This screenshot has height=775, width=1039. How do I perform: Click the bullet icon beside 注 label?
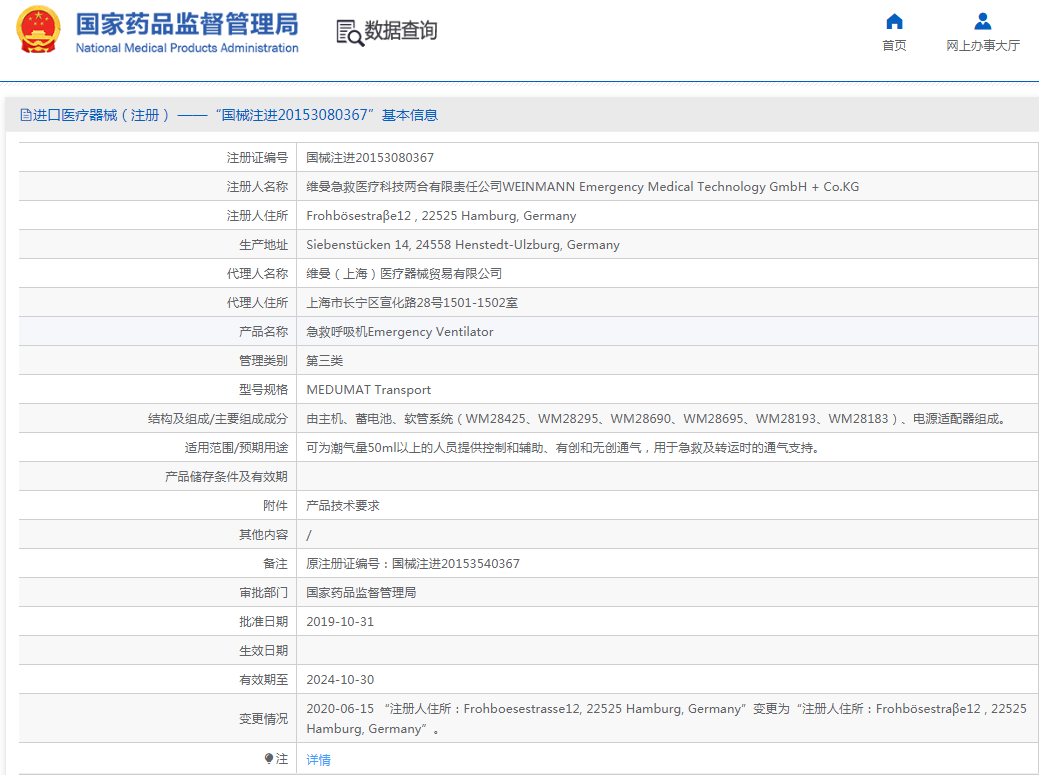point(269,759)
